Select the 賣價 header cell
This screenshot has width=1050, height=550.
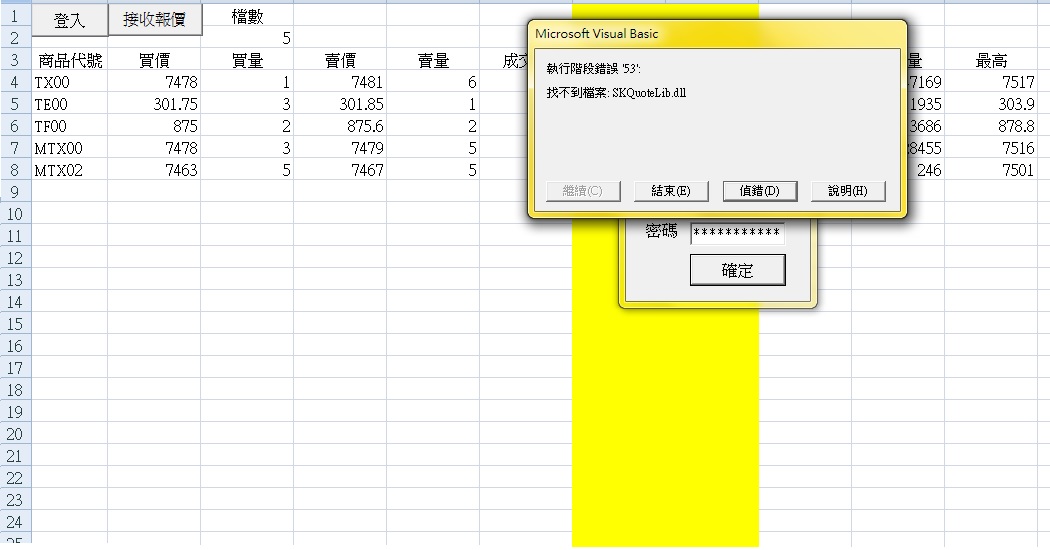point(340,60)
